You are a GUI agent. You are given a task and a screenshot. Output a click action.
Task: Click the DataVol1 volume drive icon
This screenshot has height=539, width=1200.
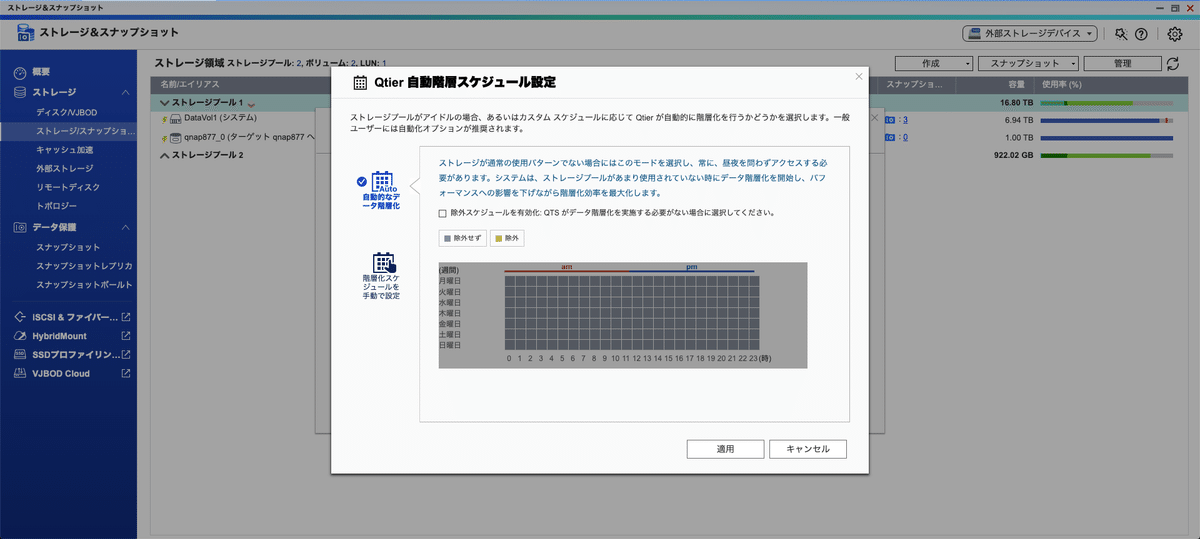tap(174, 119)
